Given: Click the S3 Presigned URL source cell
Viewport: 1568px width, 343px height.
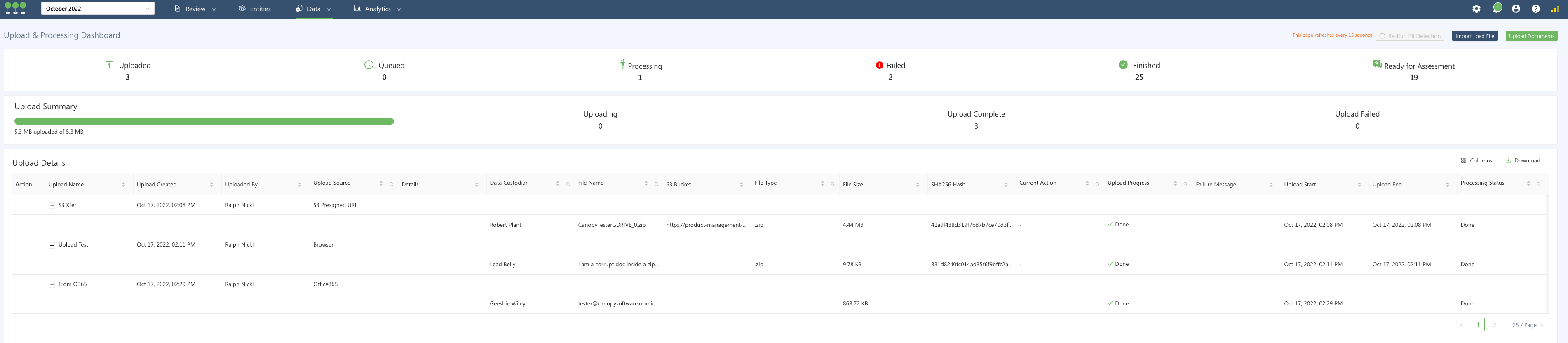Looking at the screenshot, I should coord(336,205).
